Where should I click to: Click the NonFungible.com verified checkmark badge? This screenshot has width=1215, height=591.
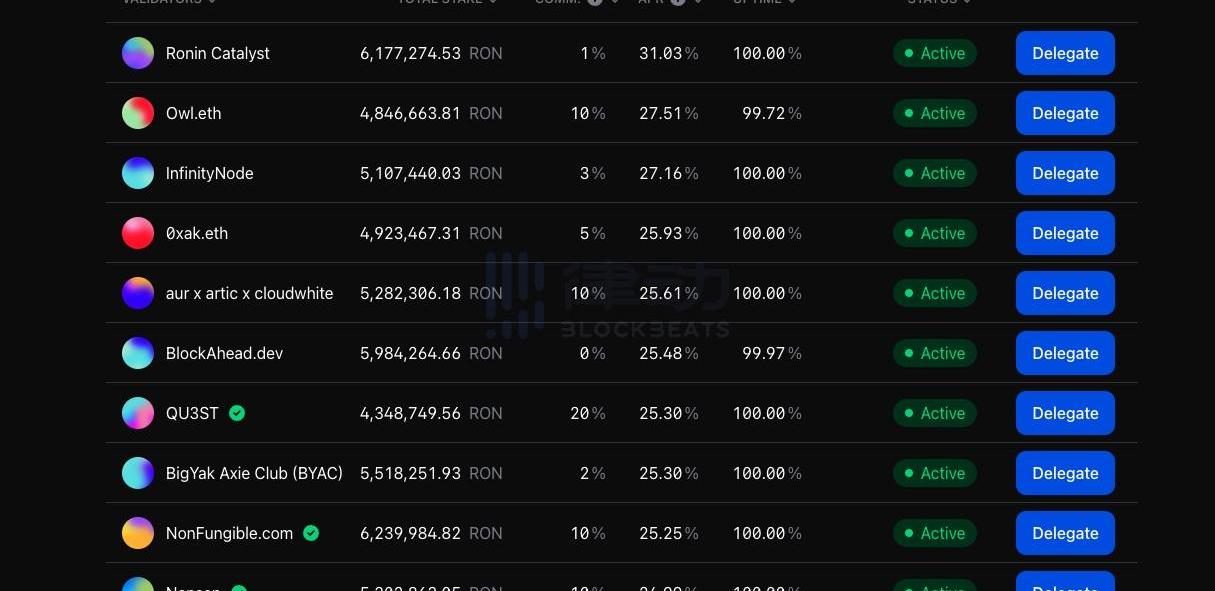[311, 533]
